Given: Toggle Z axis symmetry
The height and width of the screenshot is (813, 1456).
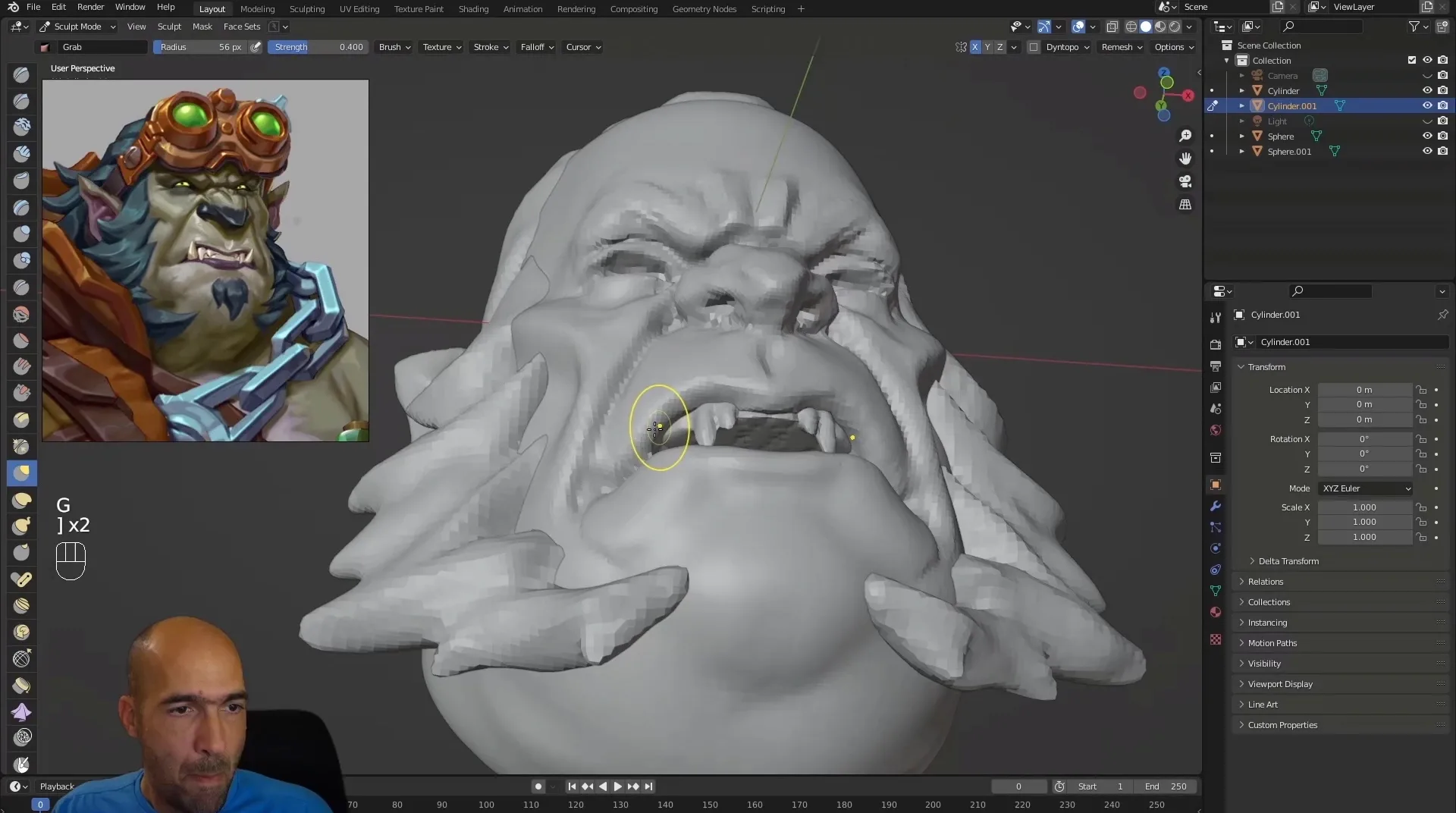Looking at the screenshot, I should tap(999, 47).
